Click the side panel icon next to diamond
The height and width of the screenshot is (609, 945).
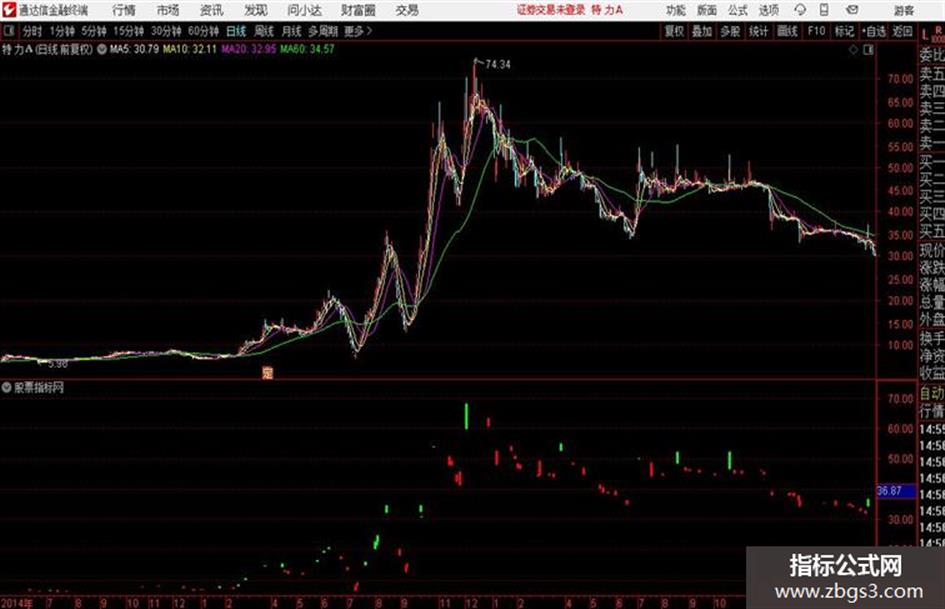click(868, 50)
